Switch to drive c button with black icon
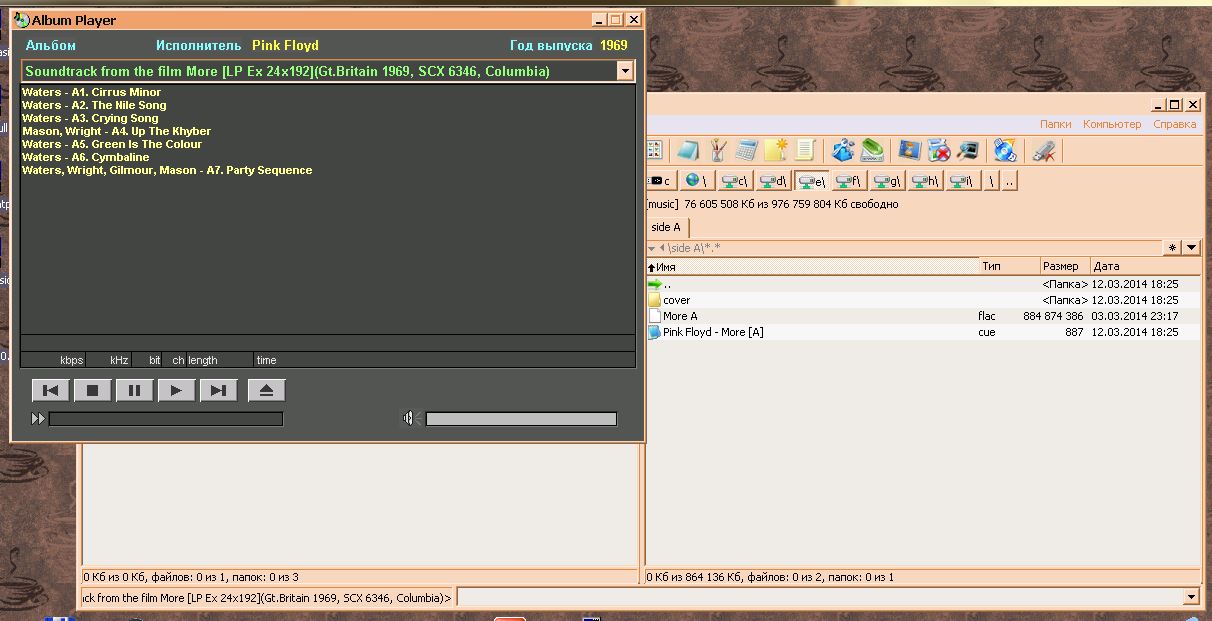Screen dimensions: 1212x621 coord(662,181)
